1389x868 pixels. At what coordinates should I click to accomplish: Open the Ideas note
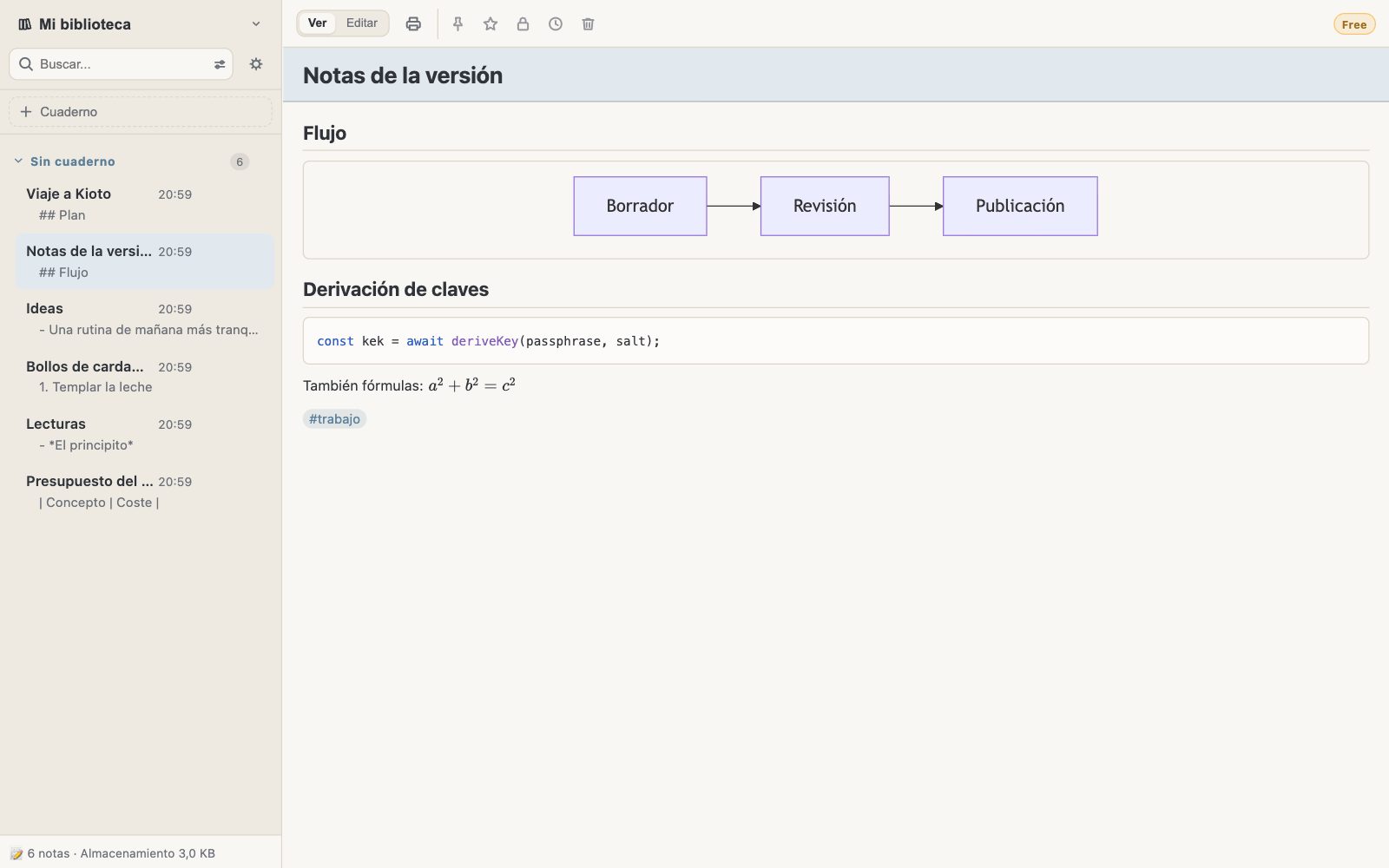tap(145, 319)
